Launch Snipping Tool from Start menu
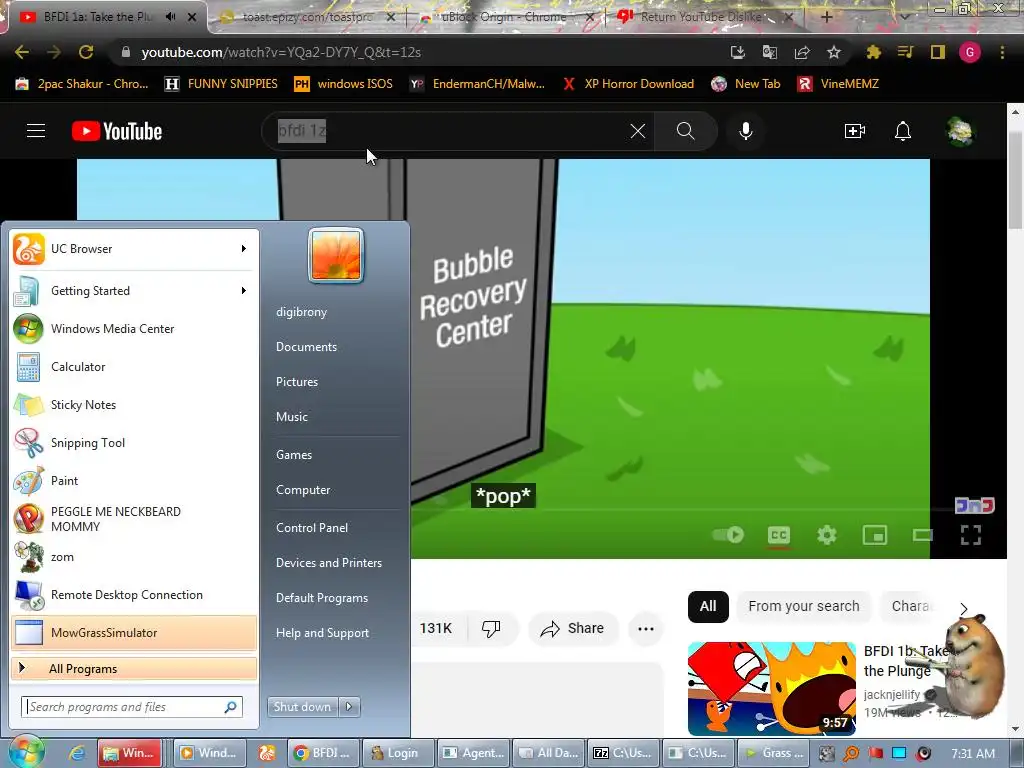 [134, 443]
